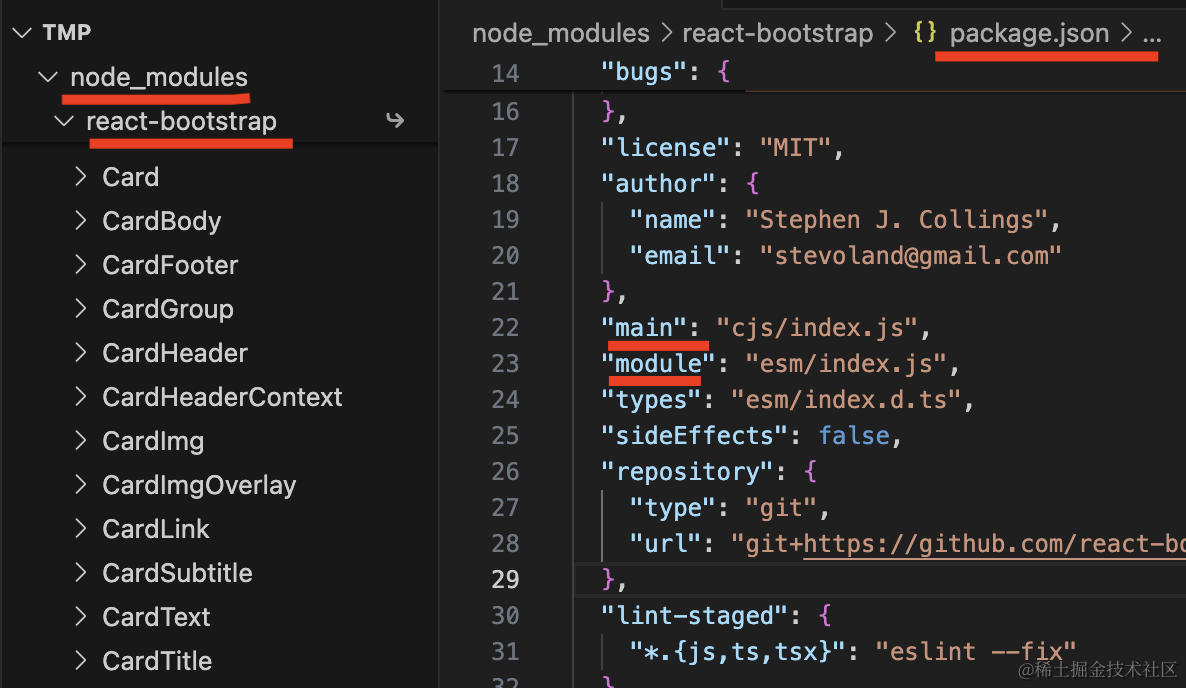Image resolution: width=1186 pixels, height=688 pixels.
Task: Select the CardHeader folder name
Action: [175, 352]
